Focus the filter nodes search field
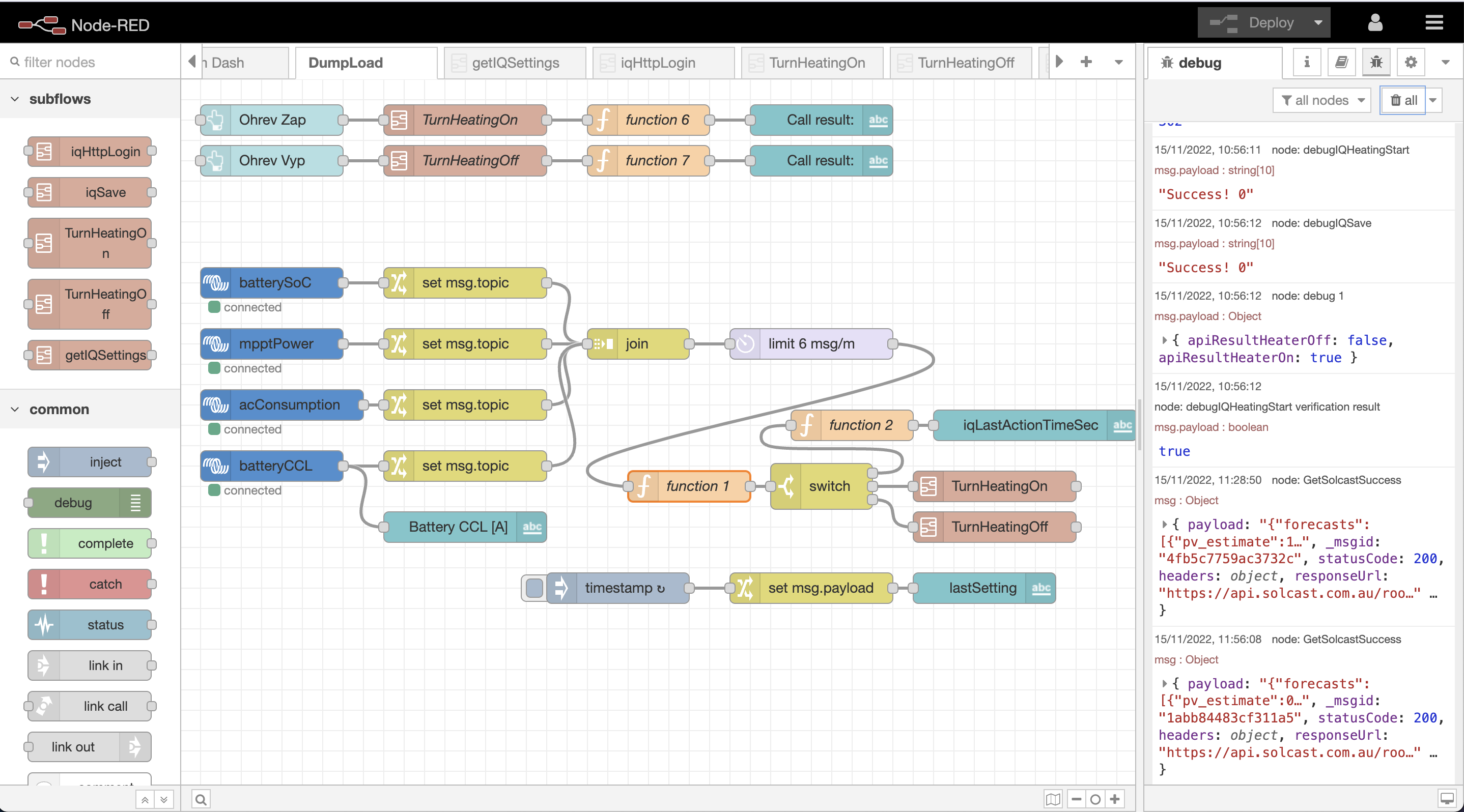This screenshot has height=812, width=1464. point(91,62)
